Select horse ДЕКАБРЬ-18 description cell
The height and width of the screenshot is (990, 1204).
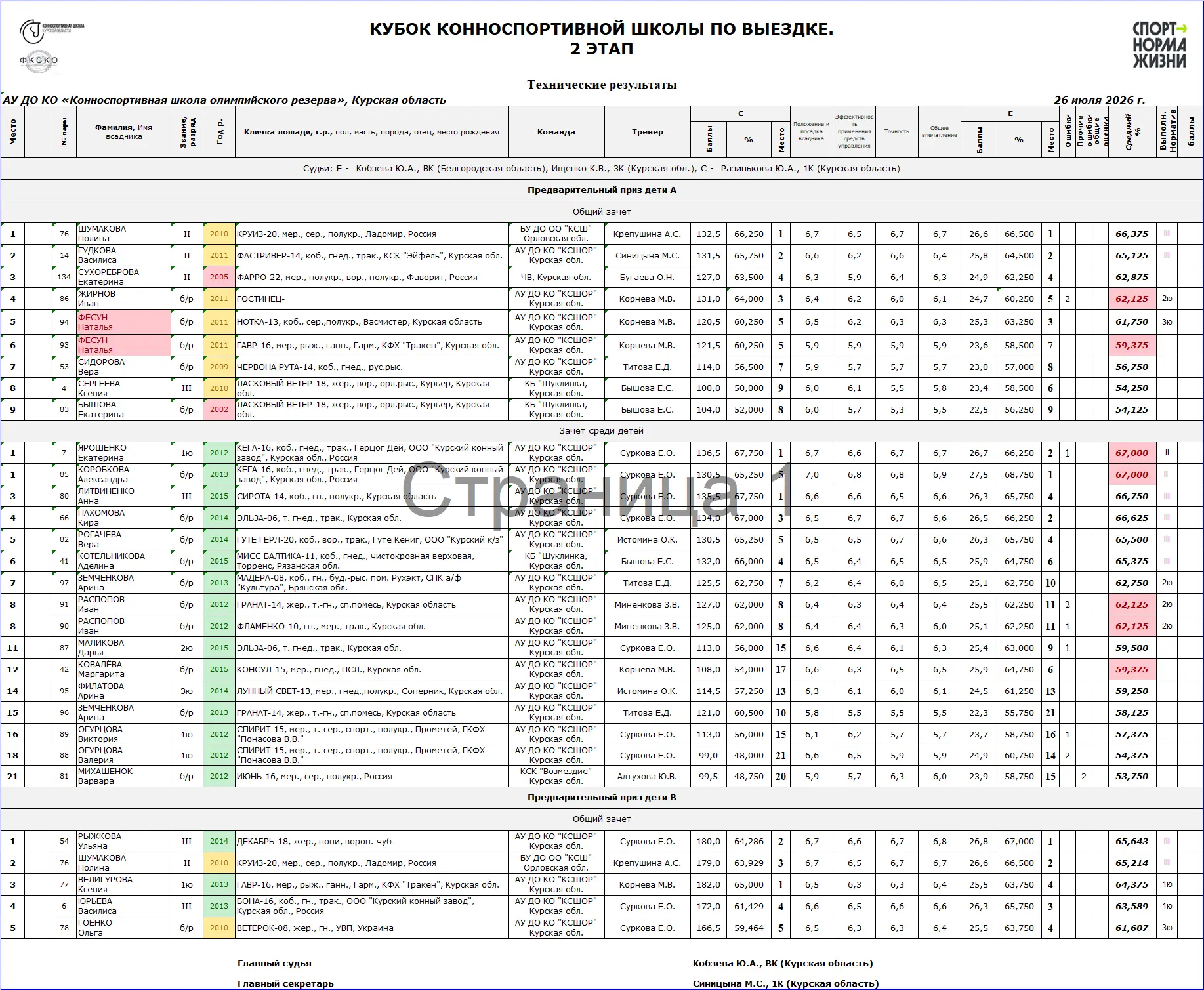(371, 841)
